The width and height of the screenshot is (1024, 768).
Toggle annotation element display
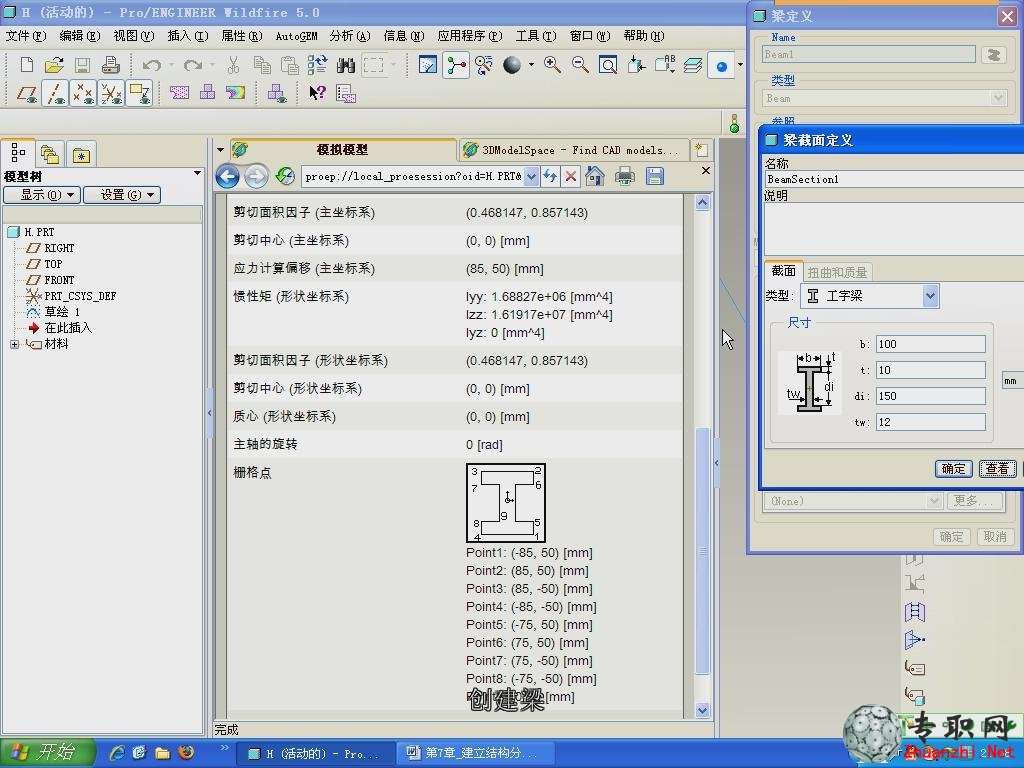pyautogui.click(x=140, y=93)
